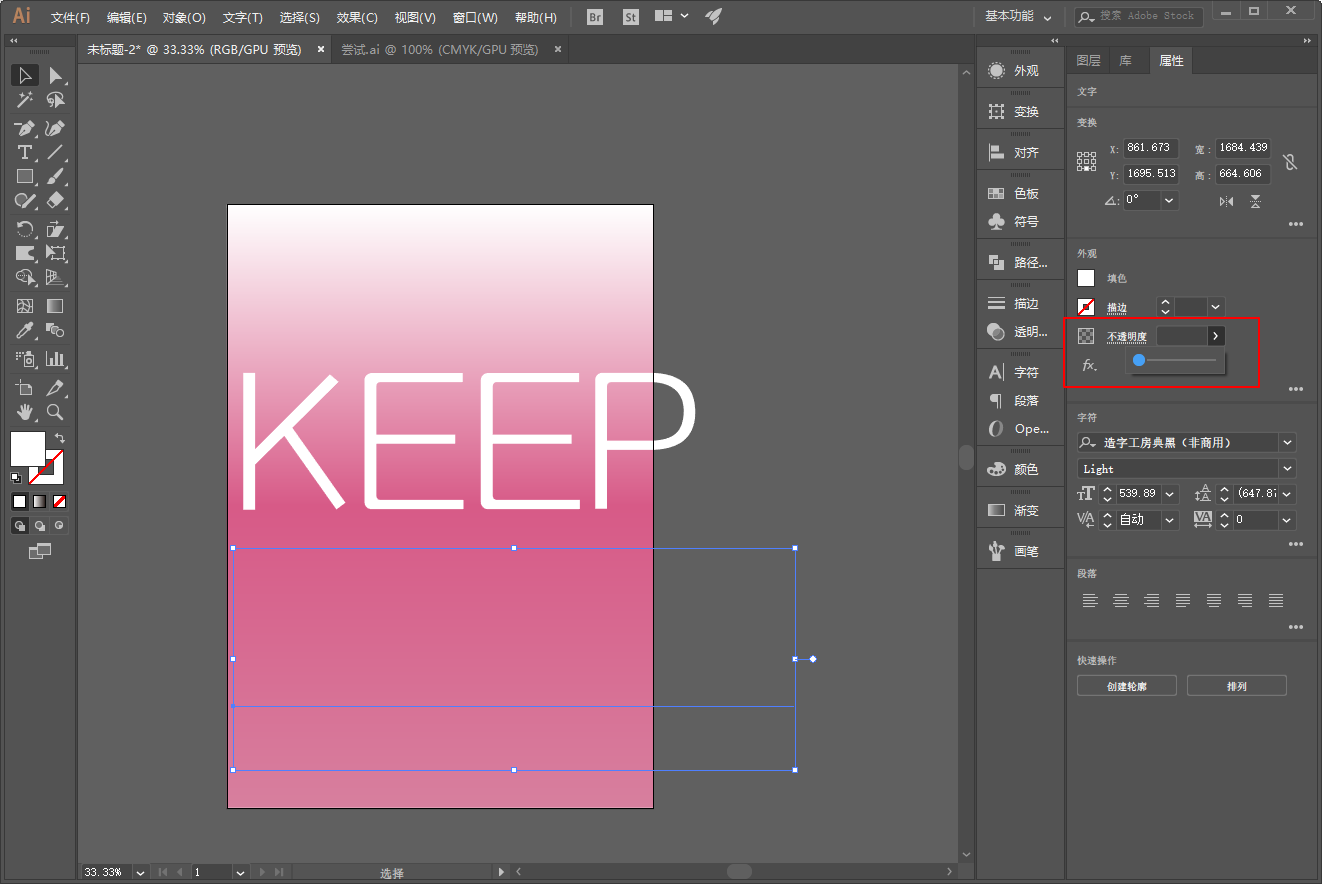Select the Magic Wand tool

[x=25, y=100]
